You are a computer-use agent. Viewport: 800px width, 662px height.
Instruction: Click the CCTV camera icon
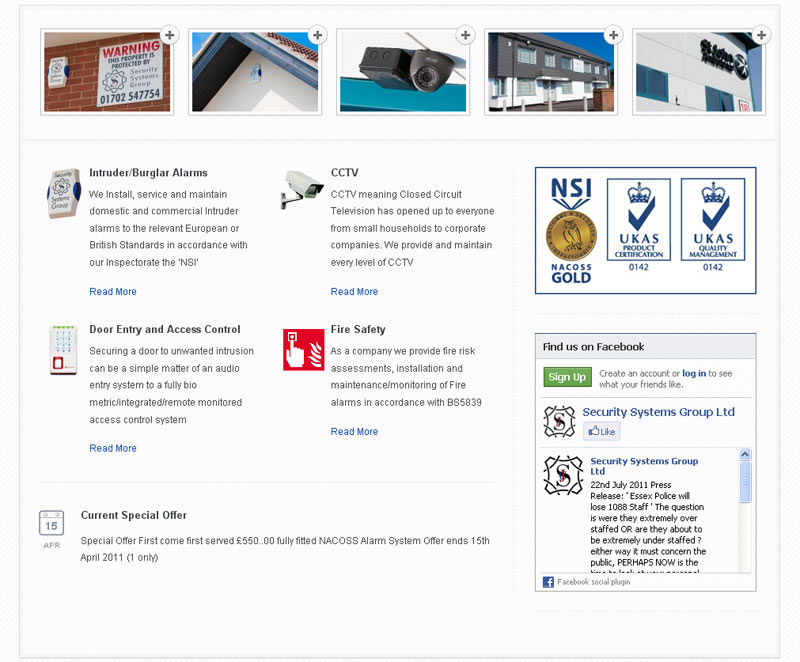(302, 188)
